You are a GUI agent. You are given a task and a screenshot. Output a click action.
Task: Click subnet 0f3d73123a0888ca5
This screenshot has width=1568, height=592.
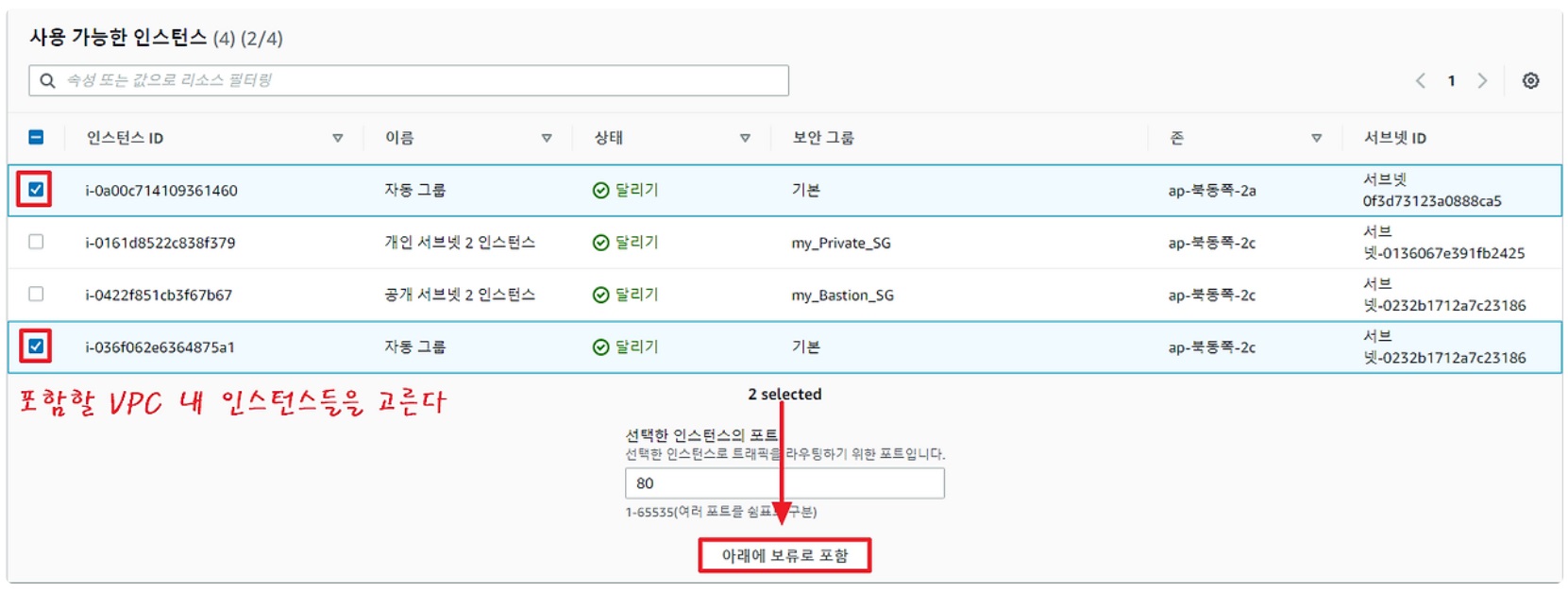pyautogui.click(x=1432, y=201)
